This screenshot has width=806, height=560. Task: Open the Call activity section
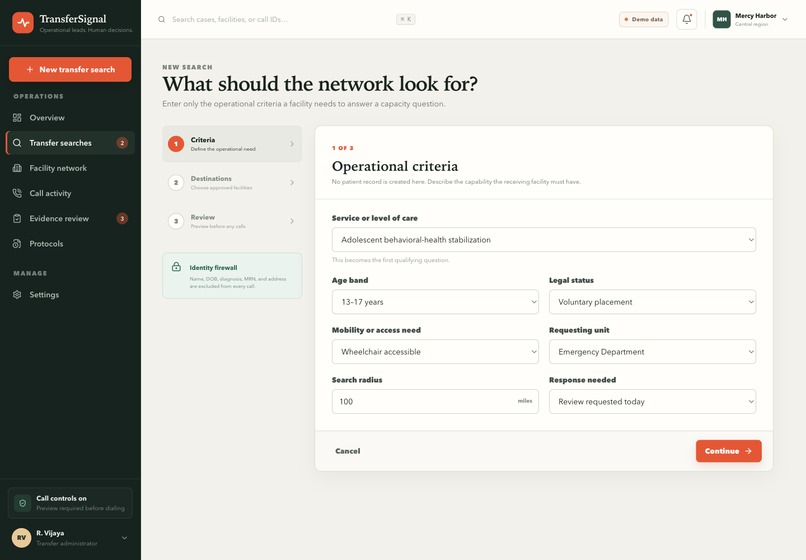pyautogui.click(x=70, y=193)
